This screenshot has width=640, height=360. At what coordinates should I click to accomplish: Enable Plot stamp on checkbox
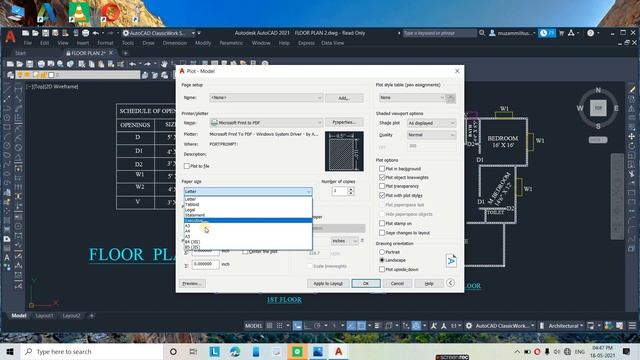tap(382, 223)
